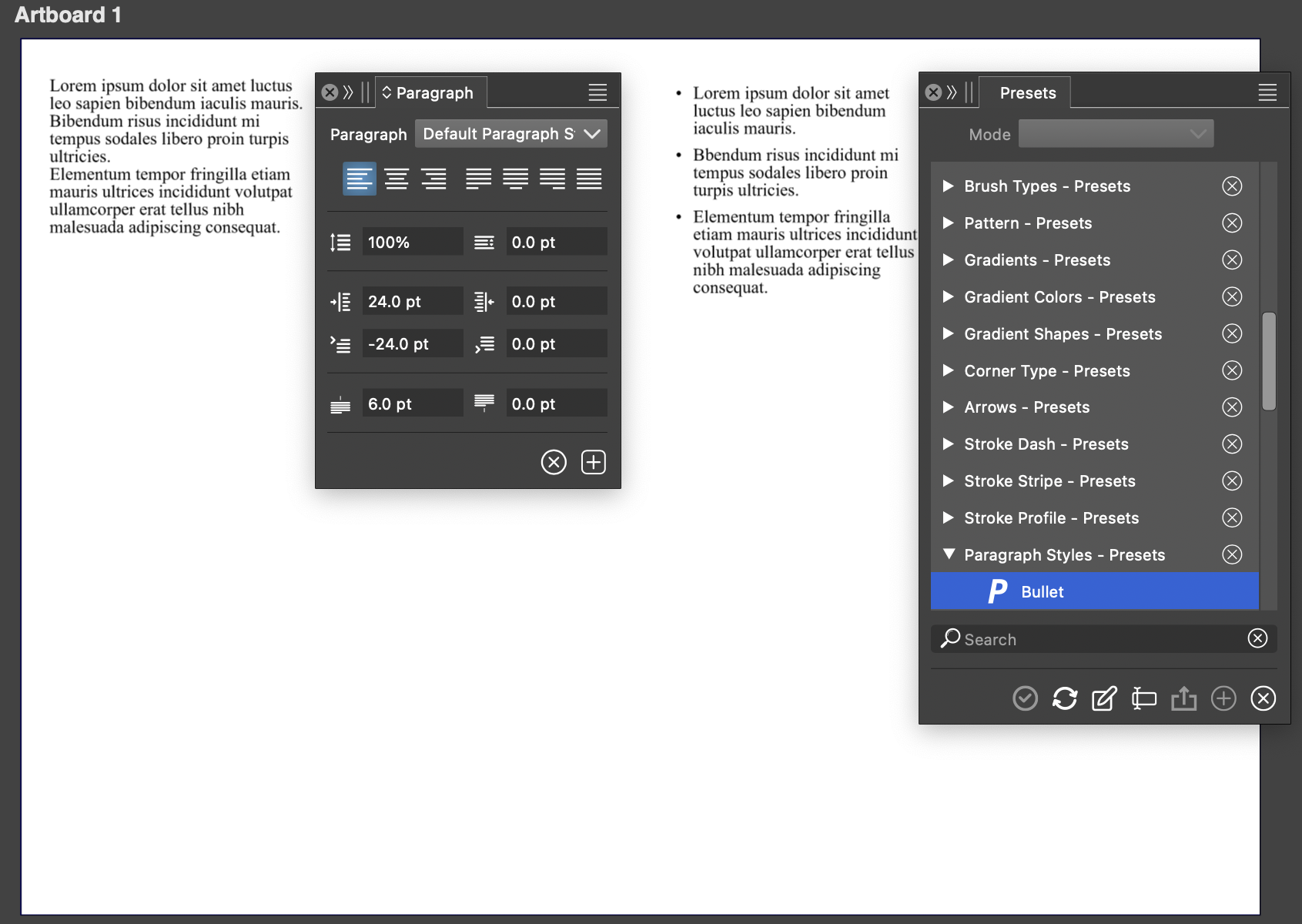Click the justify all lines icon
Screen dimensions: 1302x924
click(x=589, y=179)
